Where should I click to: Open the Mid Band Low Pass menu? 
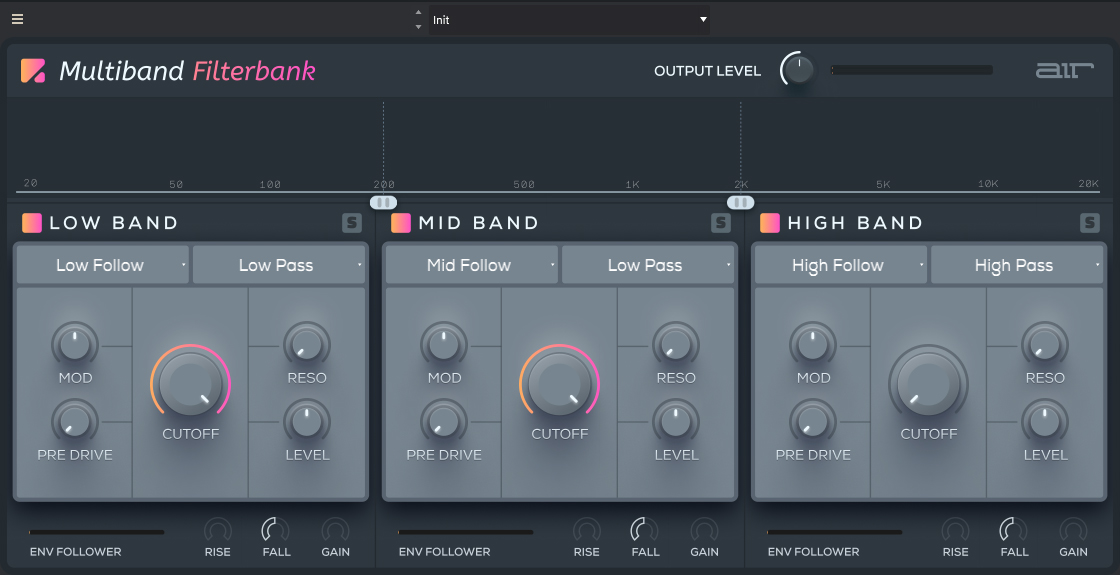point(648,265)
